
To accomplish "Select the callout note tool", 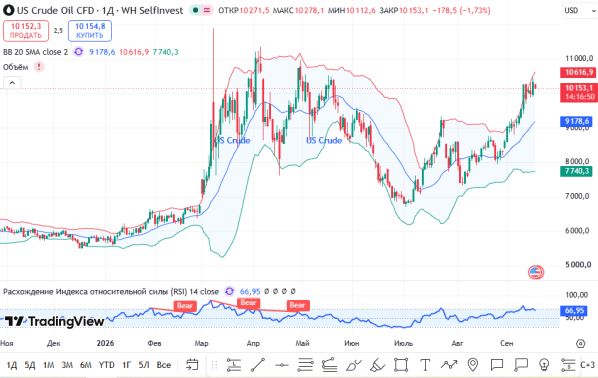I will [x=521, y=365].
